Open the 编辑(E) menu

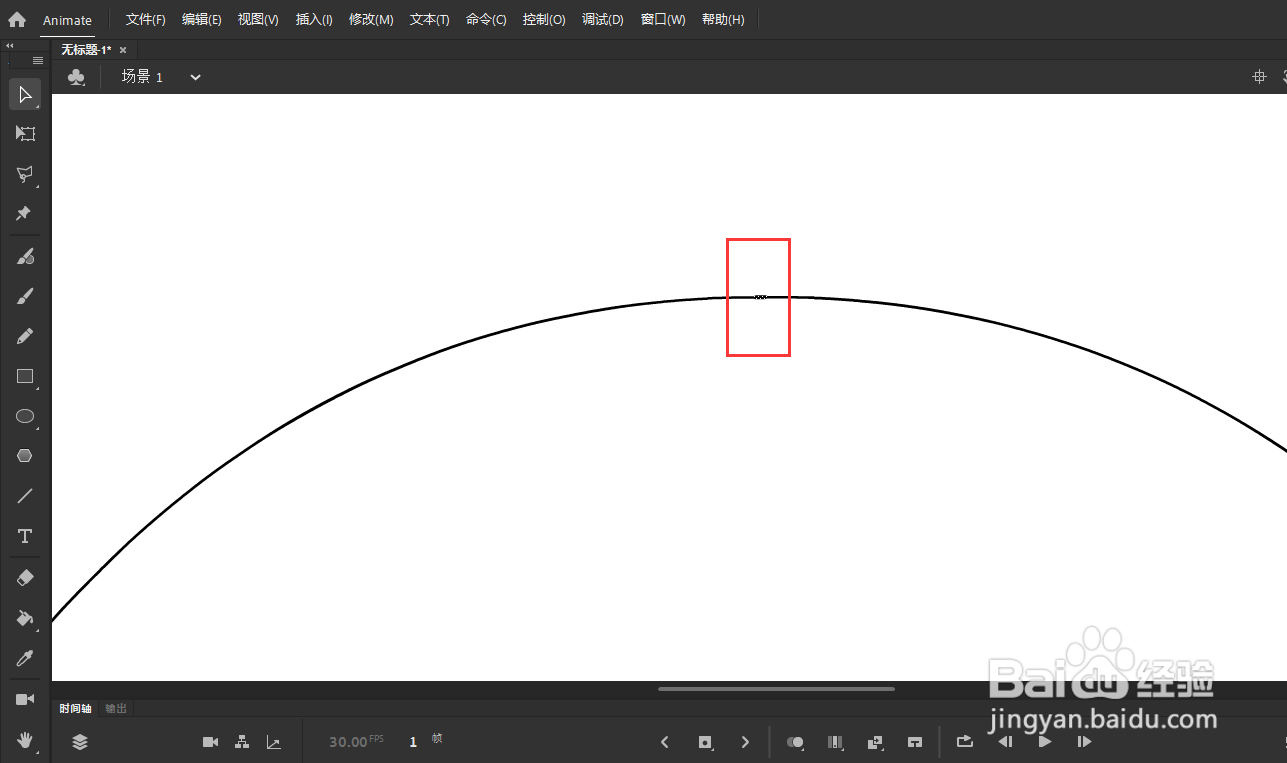[x=202, y=20]
